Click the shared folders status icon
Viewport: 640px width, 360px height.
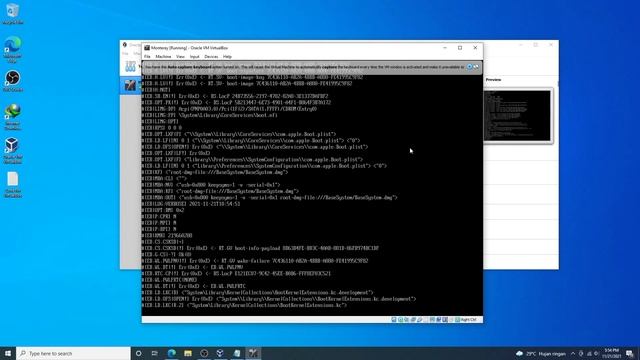tap(425, 320)
